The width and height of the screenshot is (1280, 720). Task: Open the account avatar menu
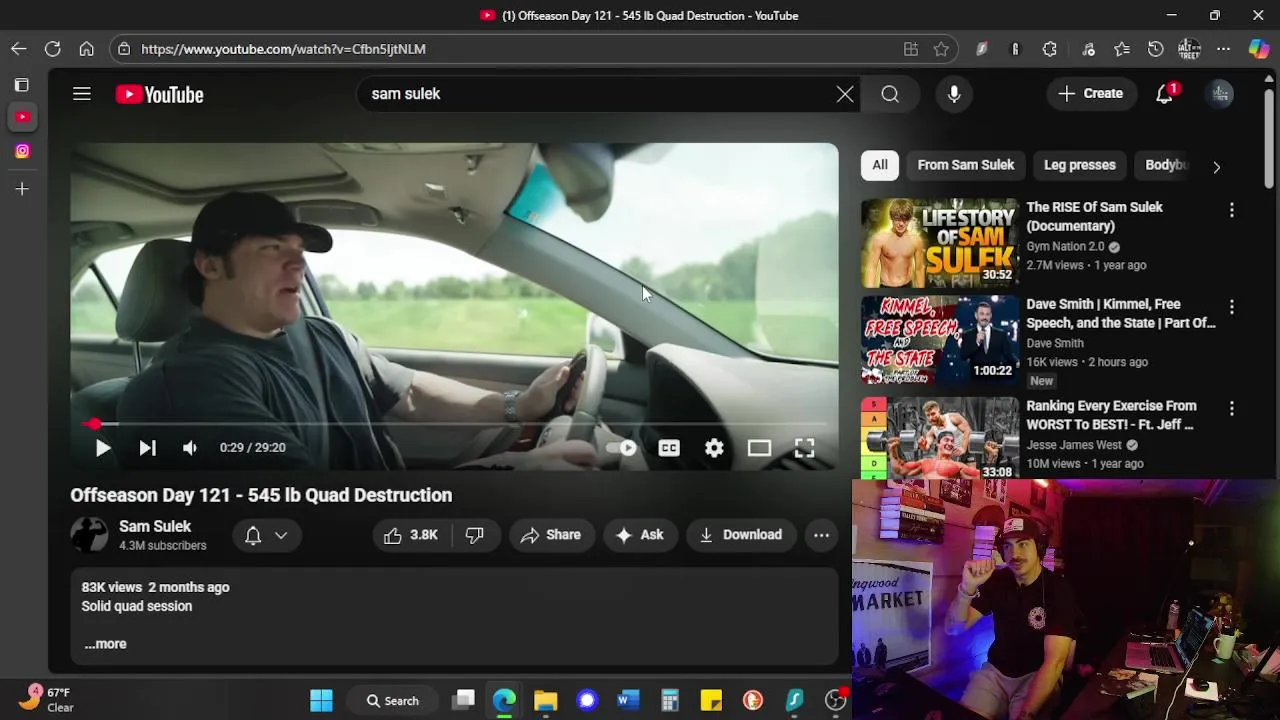(1220, 94)
